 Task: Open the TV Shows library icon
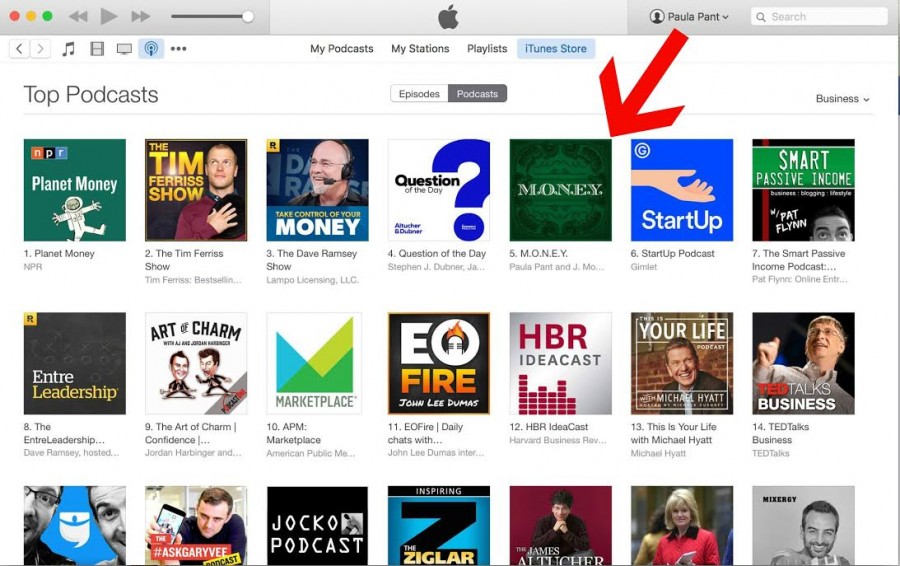(x=124, y=49)
